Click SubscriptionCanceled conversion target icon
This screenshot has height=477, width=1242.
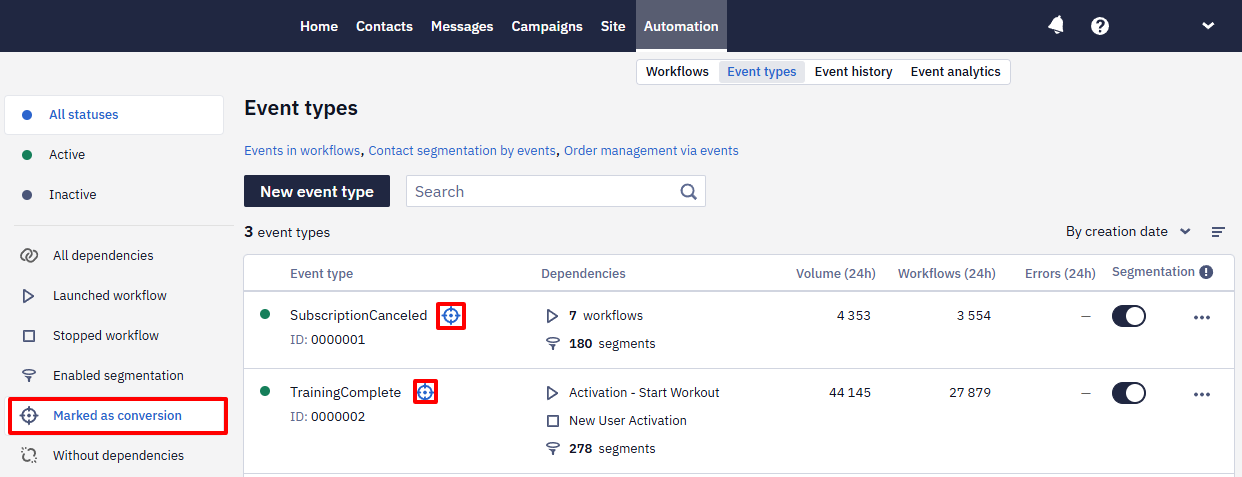(451, 316)
